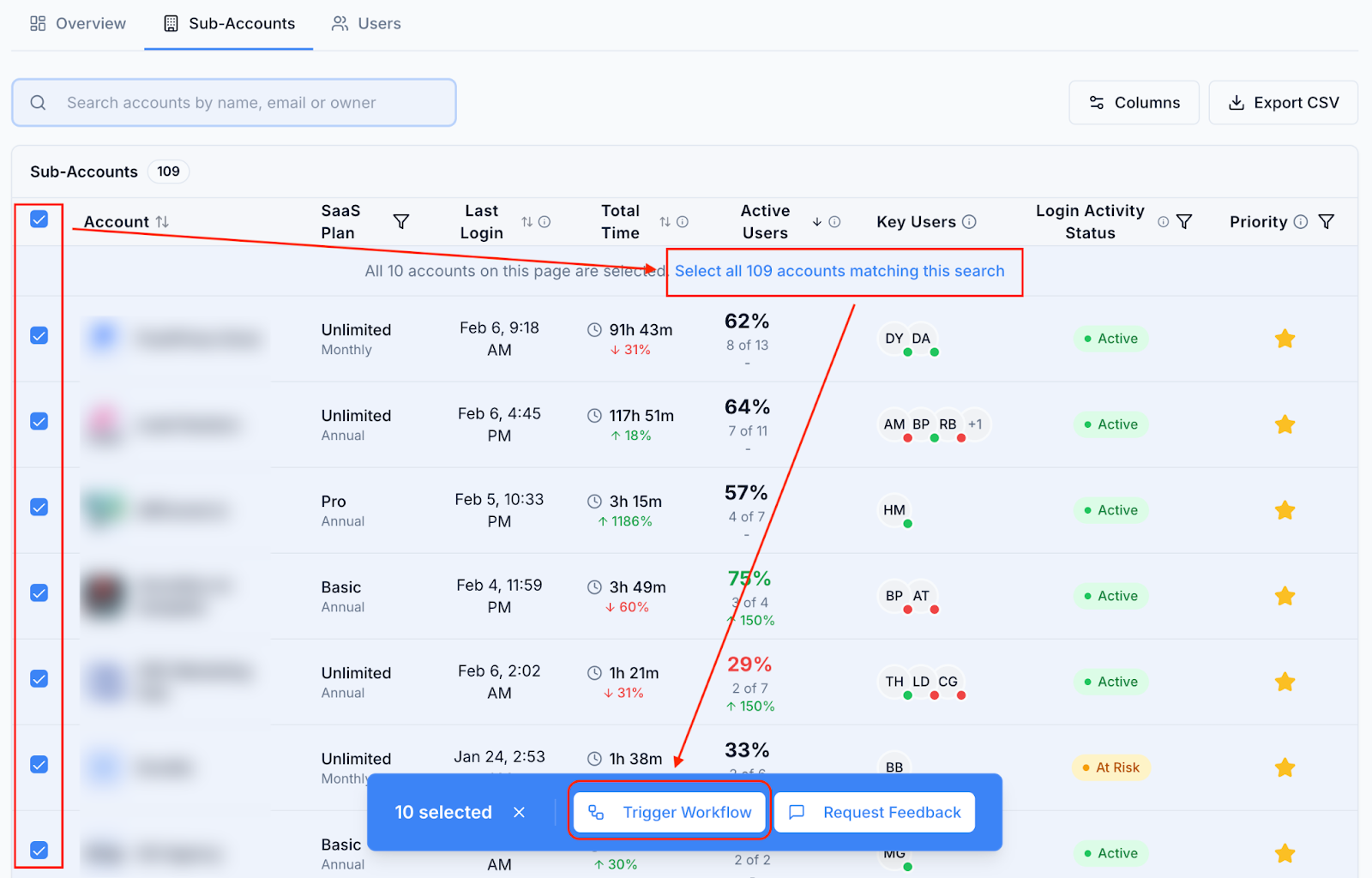This screenshot has width=1372, height=878.
Task: Open the Users tab
Action: click(366, 23)
